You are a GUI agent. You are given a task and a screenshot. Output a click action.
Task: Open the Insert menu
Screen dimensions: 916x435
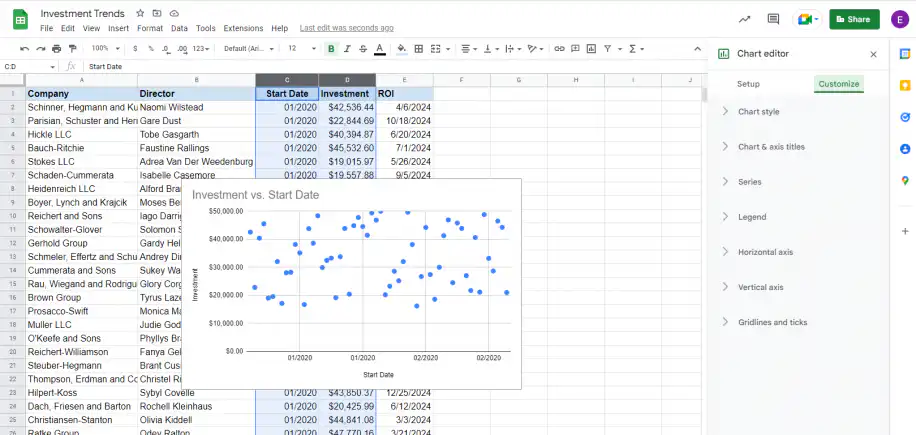119,28
